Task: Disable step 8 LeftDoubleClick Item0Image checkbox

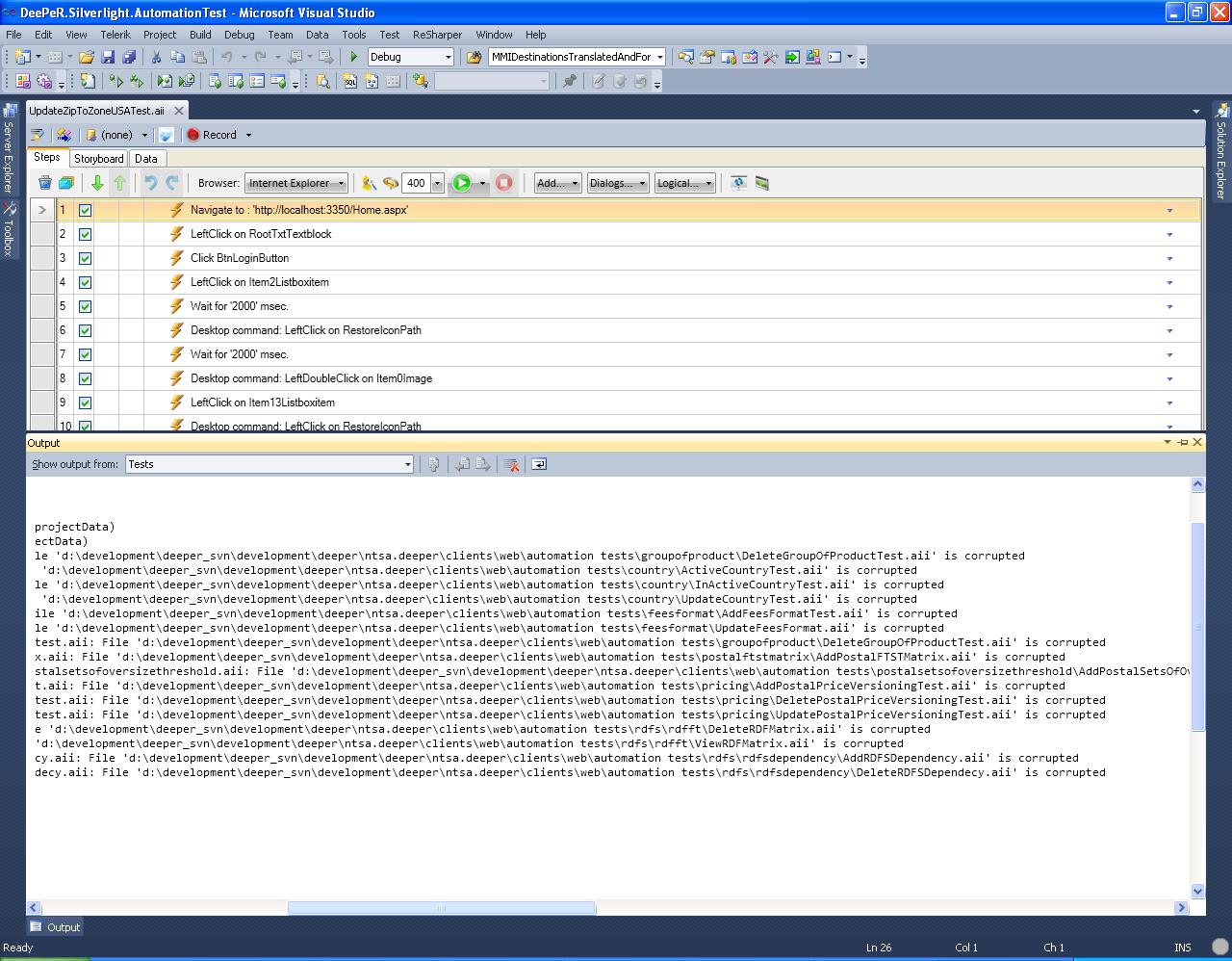Action: (x=85, y=378)
